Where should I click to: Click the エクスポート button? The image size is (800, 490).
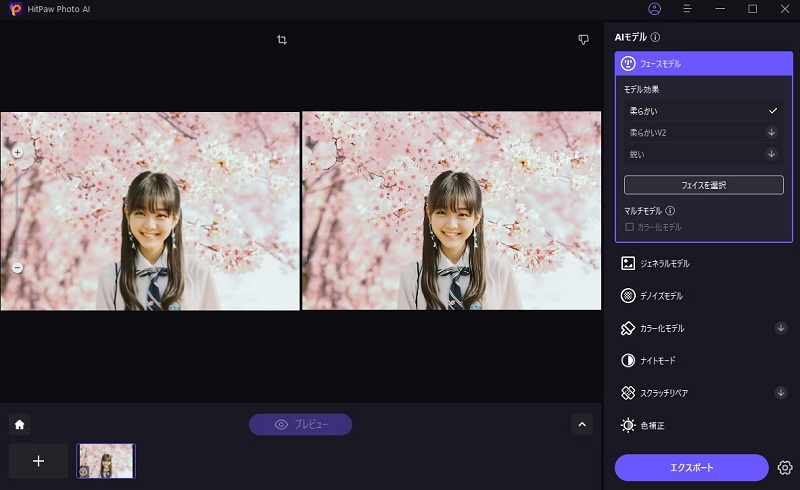tap(691, 468)
